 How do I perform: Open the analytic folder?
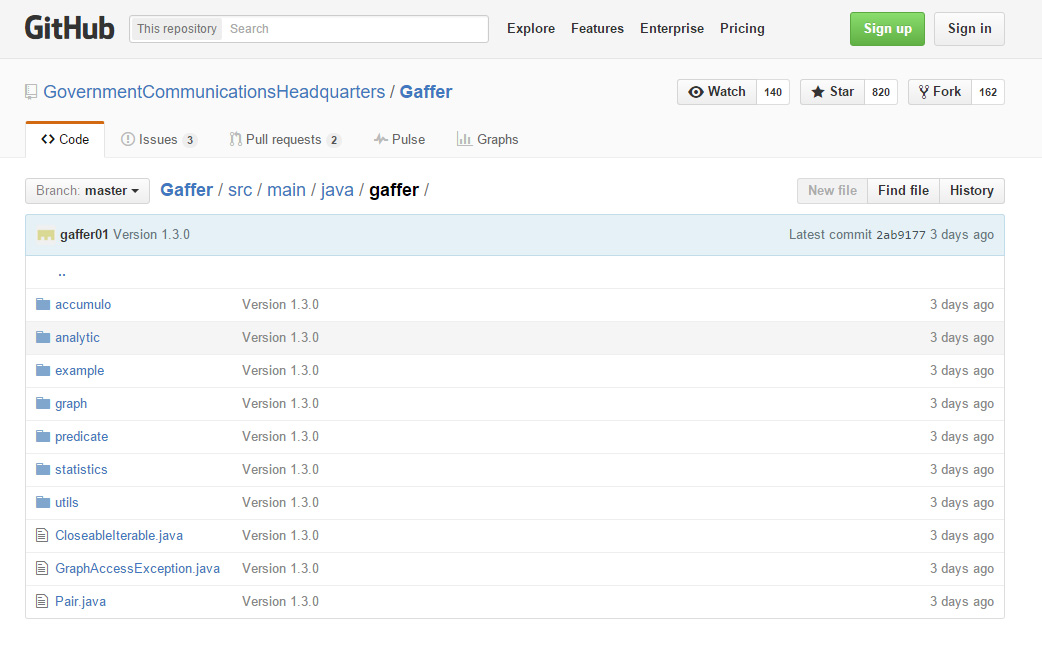click(77, 337)
